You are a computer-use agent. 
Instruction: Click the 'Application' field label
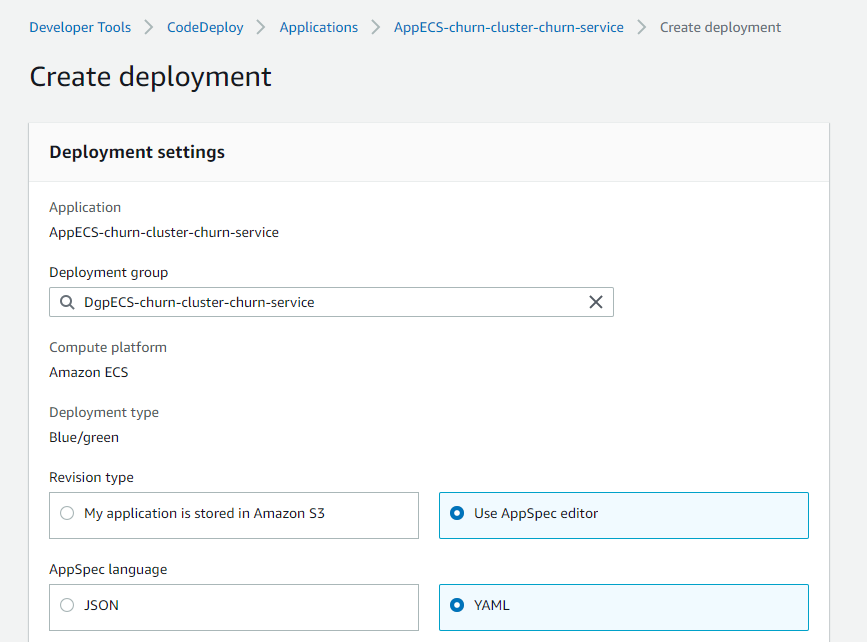point(85,207)
